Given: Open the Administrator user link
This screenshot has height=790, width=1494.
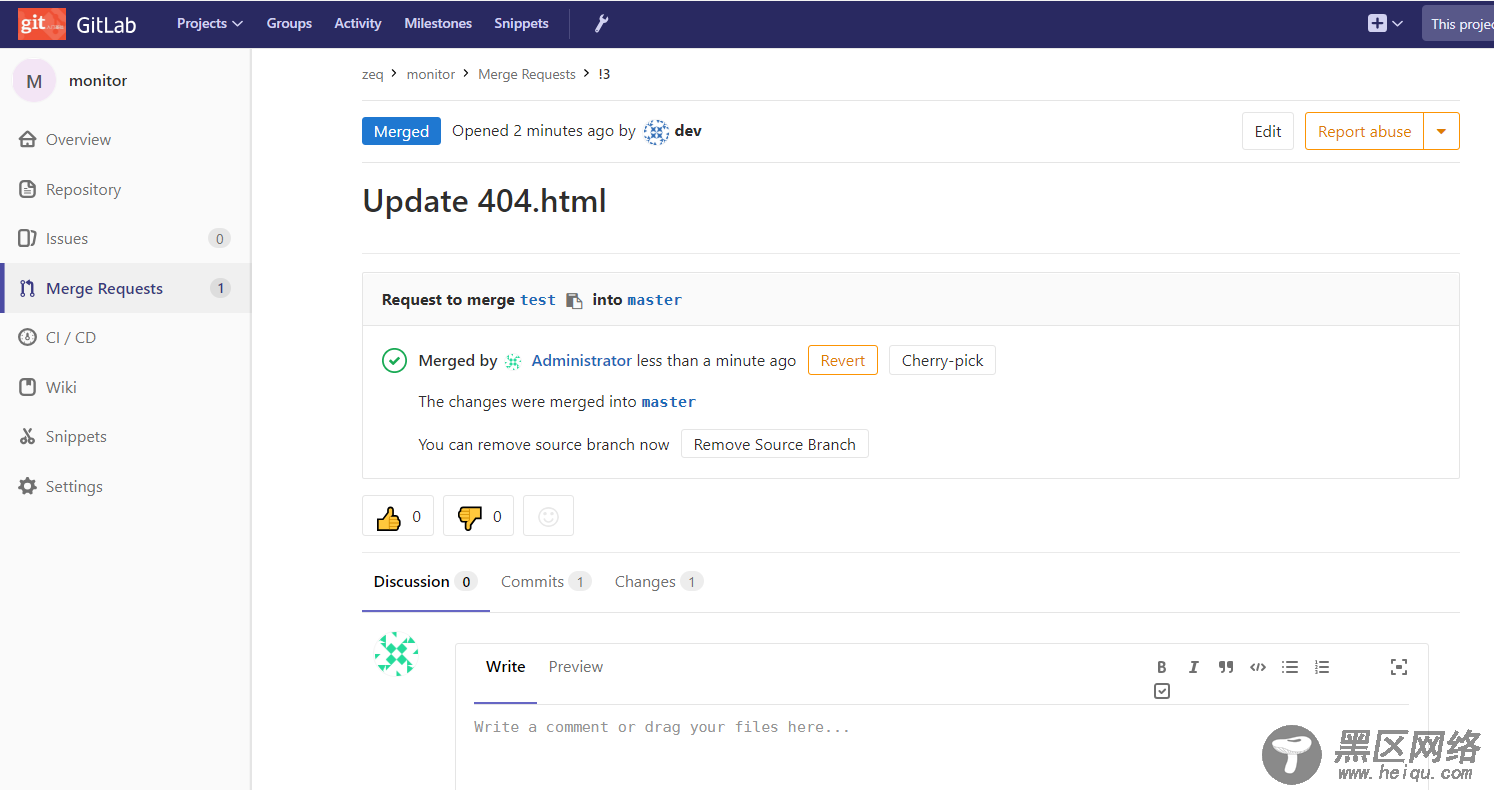Looking at the screenshot, I should tap(582, 361).
